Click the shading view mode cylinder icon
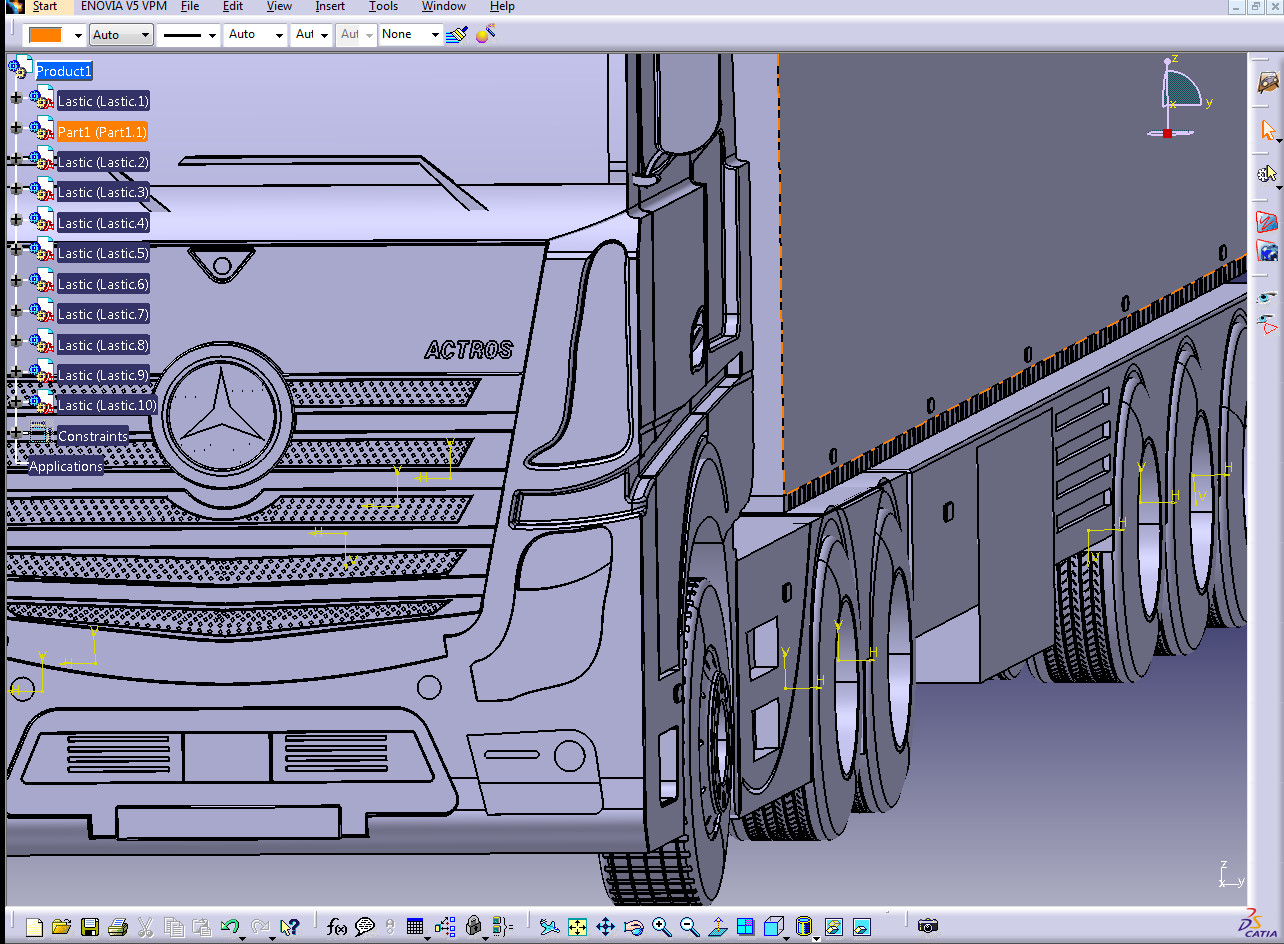The image size is (1284, 944). (x=804, y=927)
